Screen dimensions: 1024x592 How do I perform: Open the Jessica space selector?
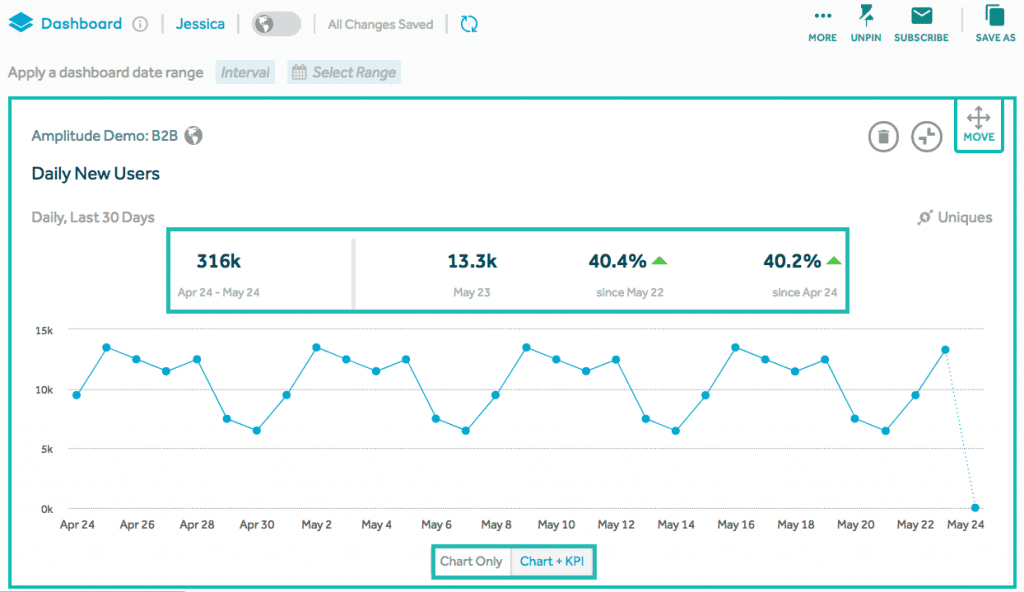click(200, 23)
